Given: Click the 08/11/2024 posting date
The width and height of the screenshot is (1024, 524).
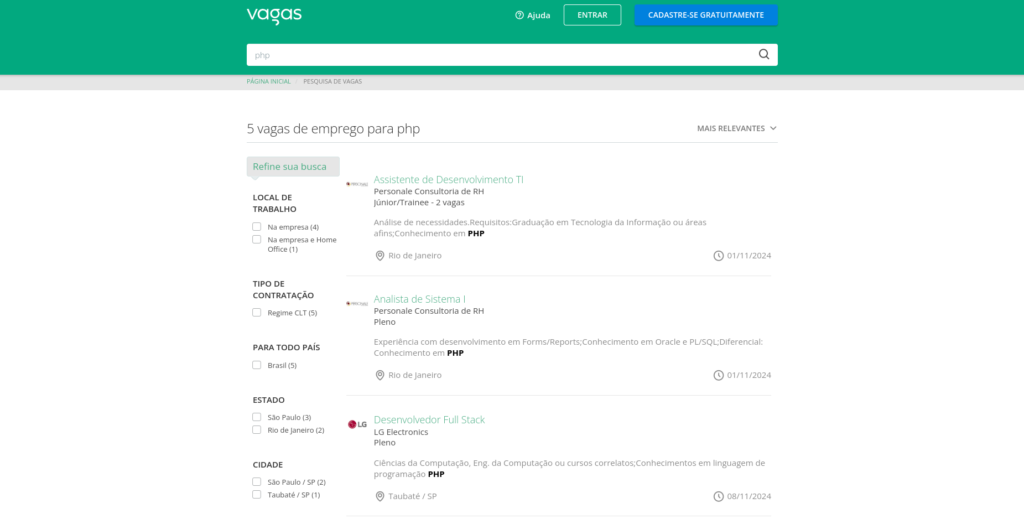Looking at the screenshot, I should click(x=749, y=496).
